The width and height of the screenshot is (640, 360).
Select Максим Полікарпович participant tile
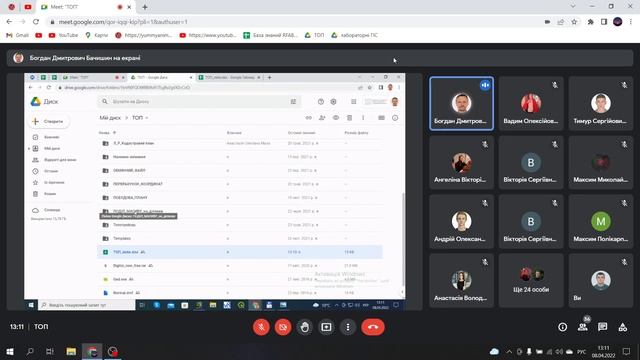click(x=600, y=222)
